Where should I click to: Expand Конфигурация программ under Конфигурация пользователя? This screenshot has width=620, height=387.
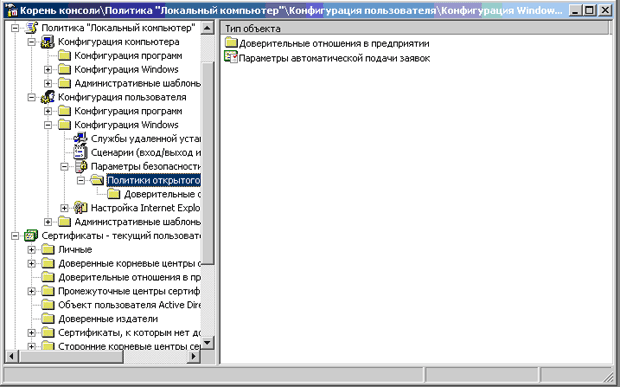(48, 111)
